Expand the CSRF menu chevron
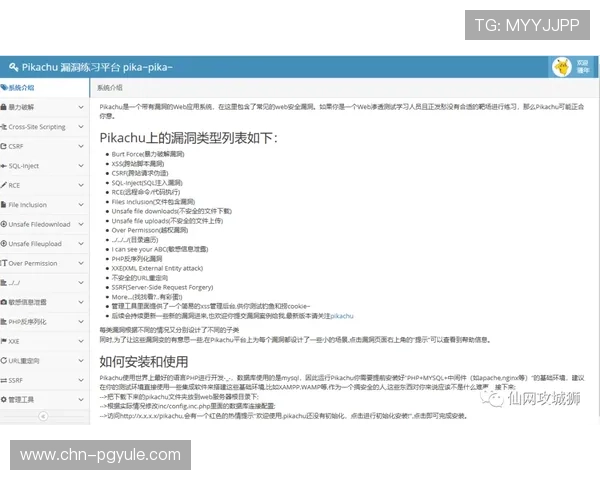This screenshot has width=600, height=480. pos(81,146)
